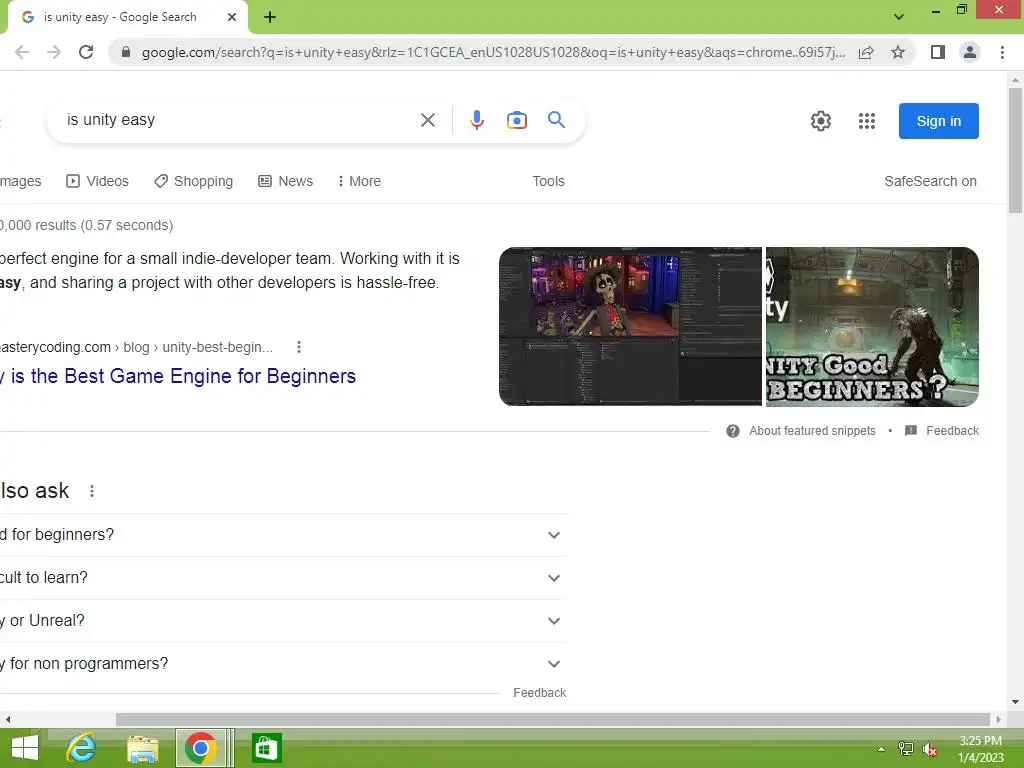Click the Chrome icon in the taskbar
The width and height of the screenshot is (1024, 768).
200,748
